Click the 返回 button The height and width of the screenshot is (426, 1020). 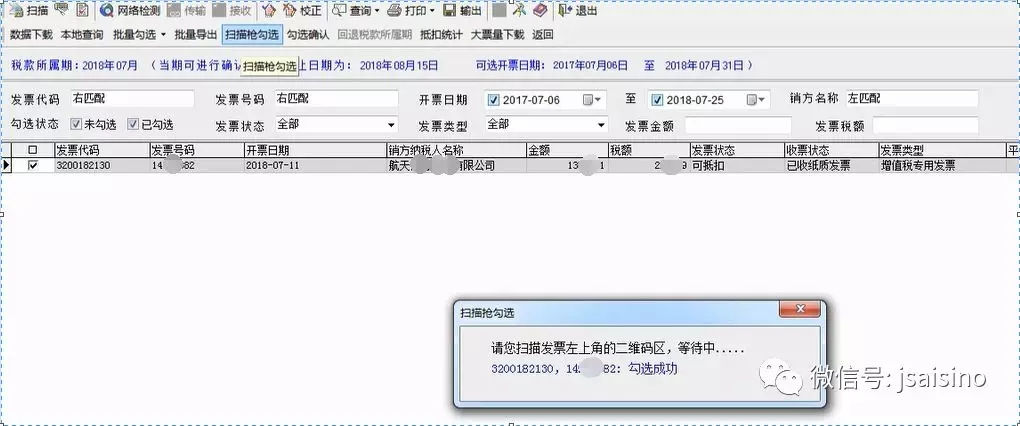542,34
